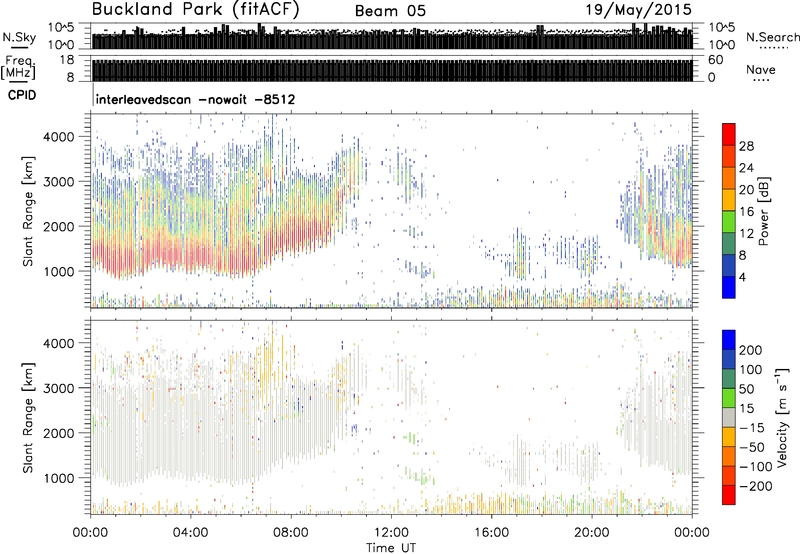Click the '16:00' time tick label

491,532
